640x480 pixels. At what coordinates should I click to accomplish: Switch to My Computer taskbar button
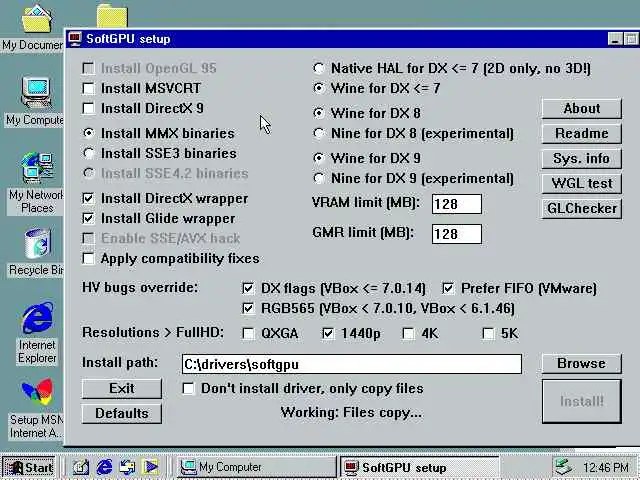coord(256,467)
